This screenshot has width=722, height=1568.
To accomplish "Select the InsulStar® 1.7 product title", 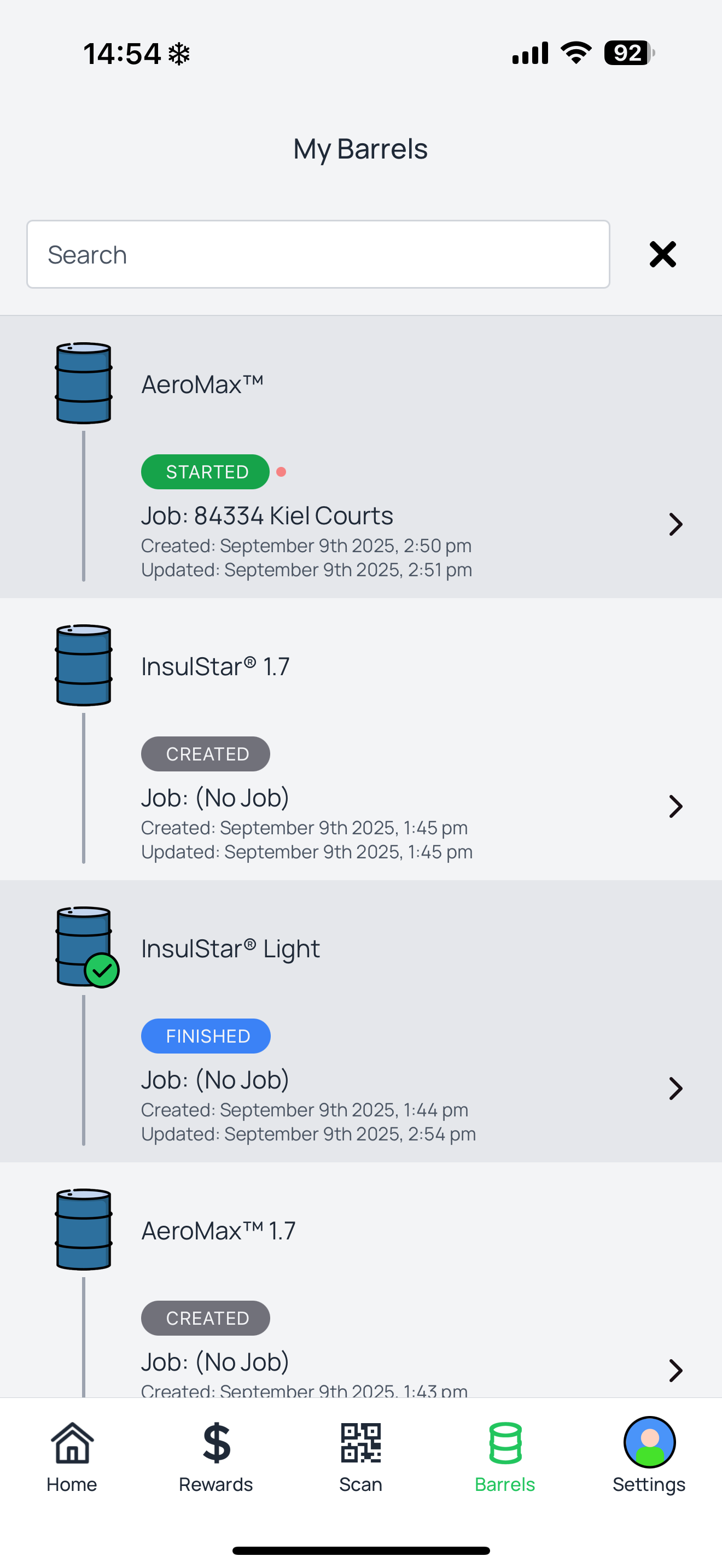I will point(216,666).
